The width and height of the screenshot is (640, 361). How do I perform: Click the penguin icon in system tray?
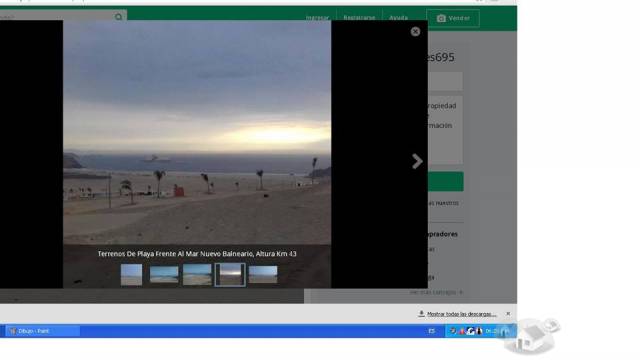pos(479,331)
